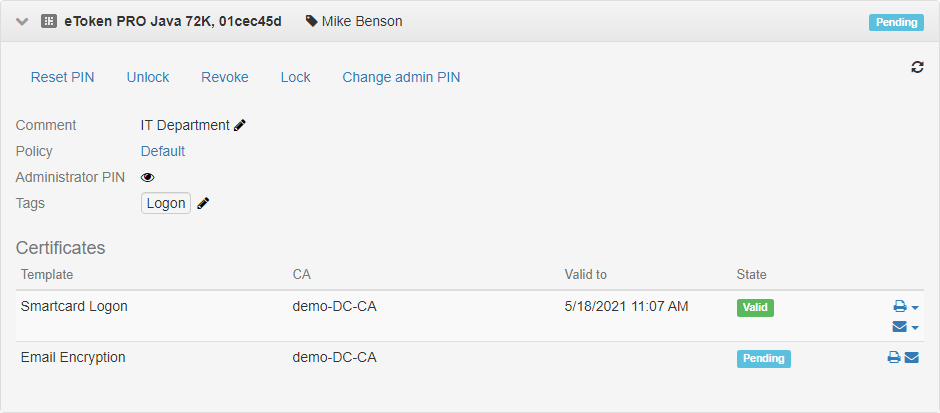Click the smart card device icon in header
The height and width of the screenshot is (413, 940).
(49, 21)
